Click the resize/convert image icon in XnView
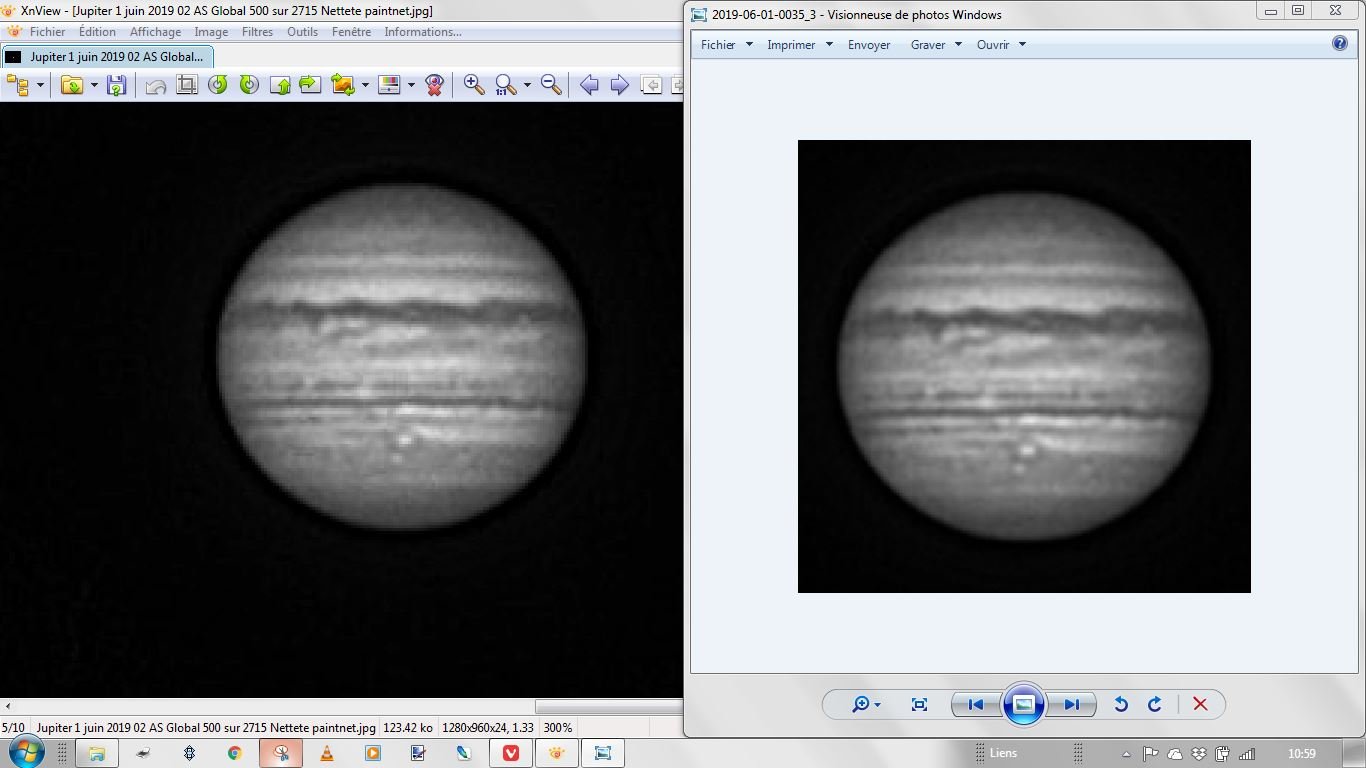Viewport: 1366px width, 768px height. pos(343,85)
